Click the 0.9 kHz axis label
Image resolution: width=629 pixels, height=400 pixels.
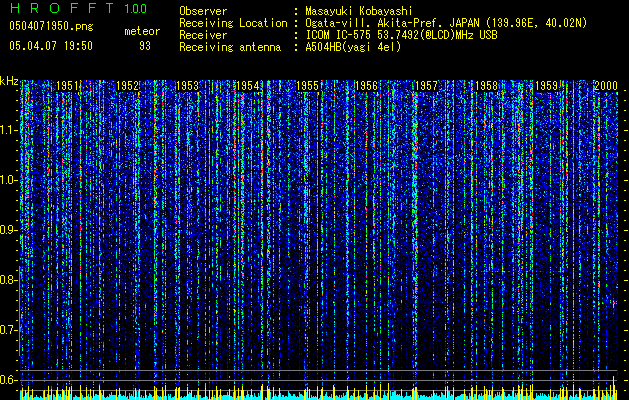(x=7, y=230)
